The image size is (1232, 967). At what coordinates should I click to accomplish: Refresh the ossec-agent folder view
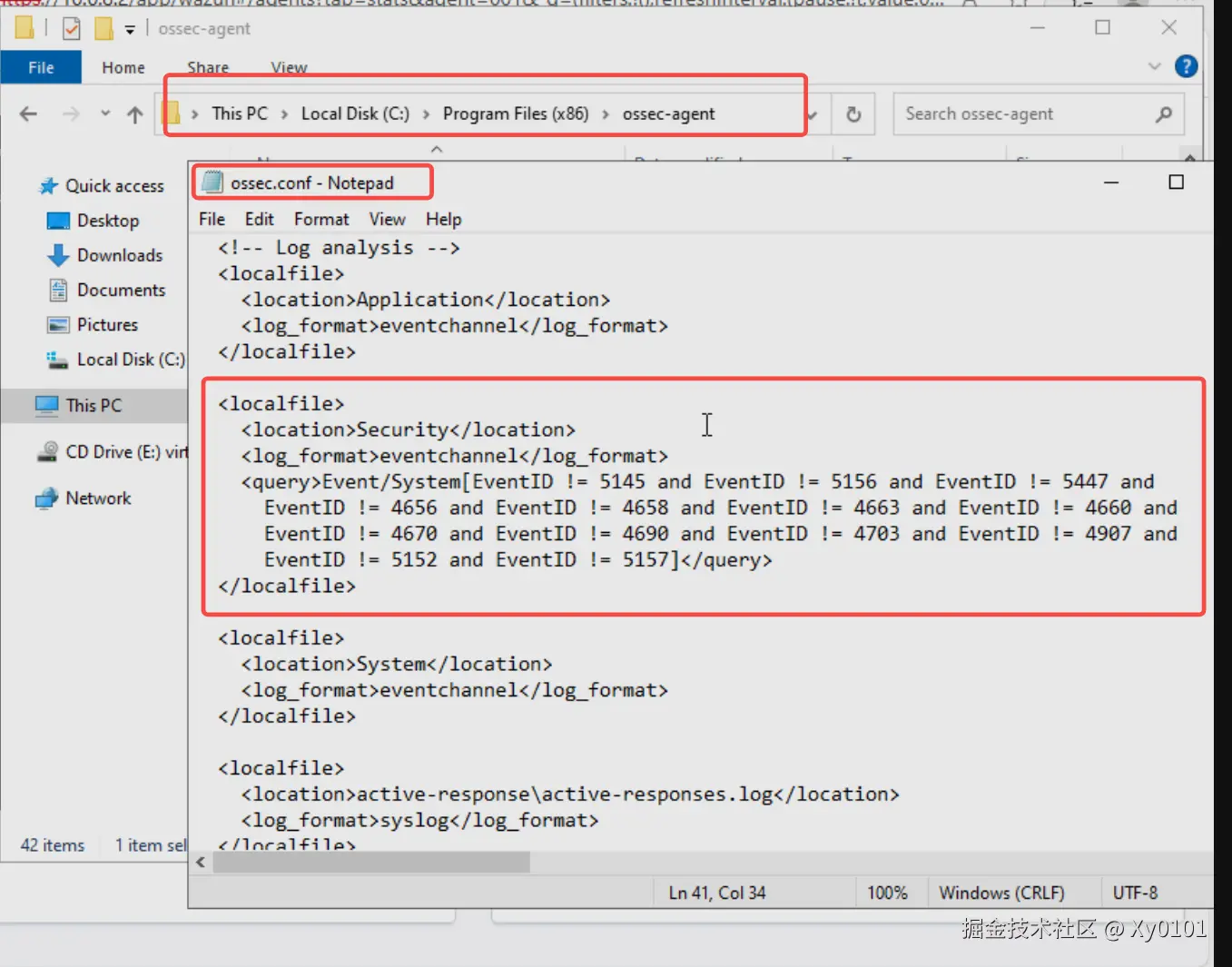[853, 114]
